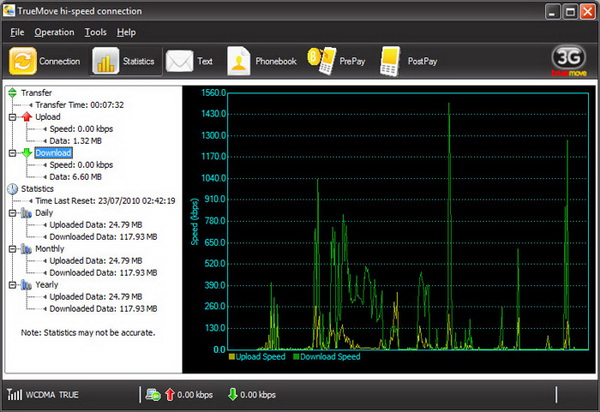Image resolution: width=600 pixels, height=412 pixels.
Task: Click the network connection status icon
Action: pyautogui.click(x=153, y=395)
